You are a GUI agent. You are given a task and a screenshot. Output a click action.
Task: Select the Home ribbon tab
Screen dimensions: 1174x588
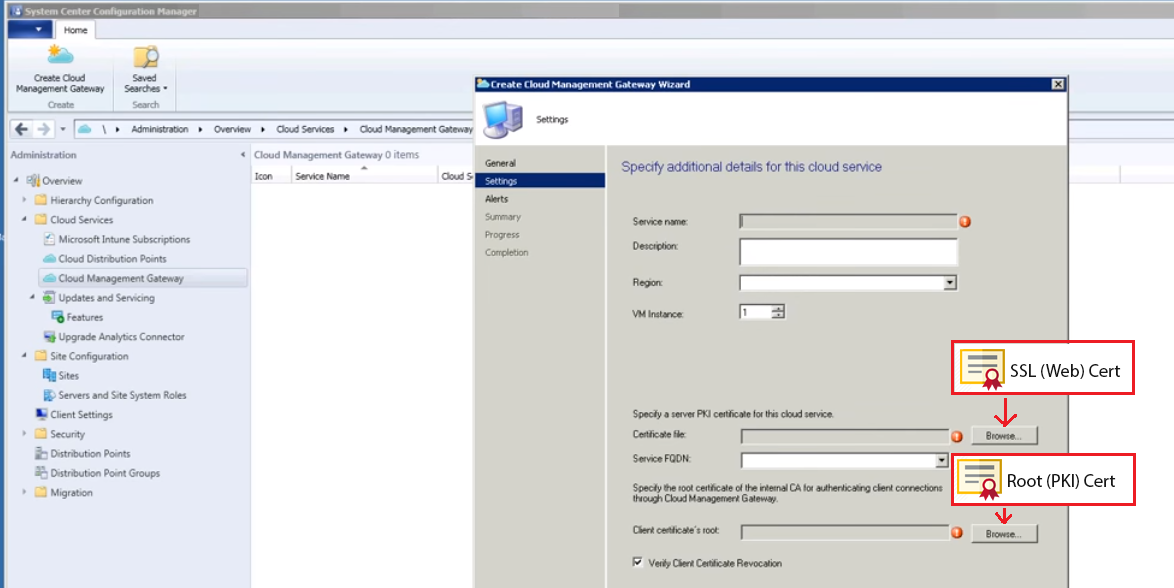point(76,30)
